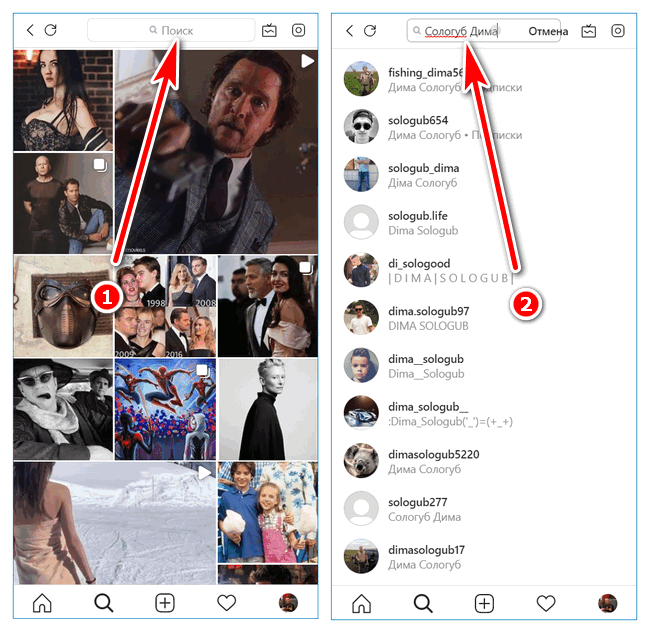Open the tuxedo couple carousel post
This screenshot has width=650, height=633.
(268, 306)
